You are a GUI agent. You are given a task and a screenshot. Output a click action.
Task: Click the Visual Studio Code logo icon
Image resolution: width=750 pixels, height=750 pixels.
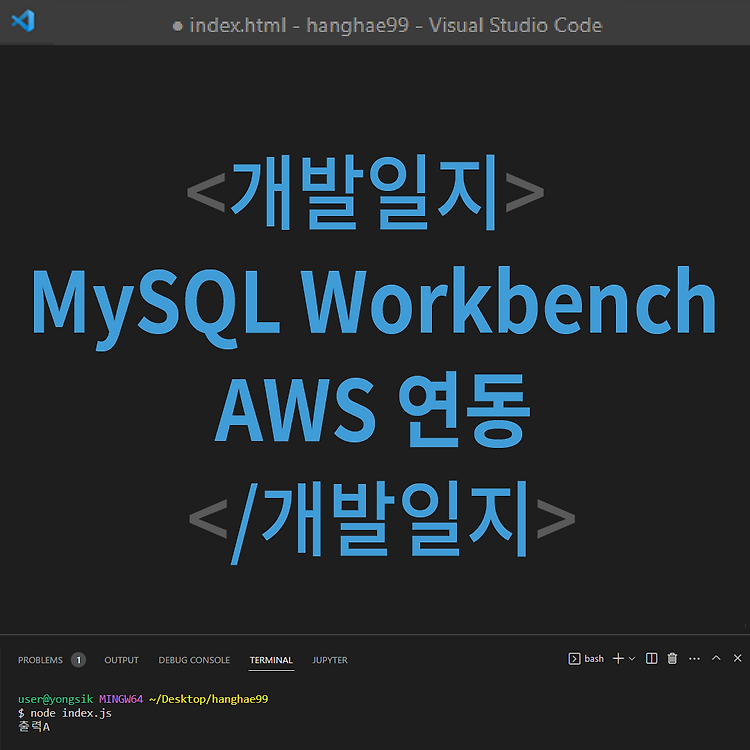23,21
